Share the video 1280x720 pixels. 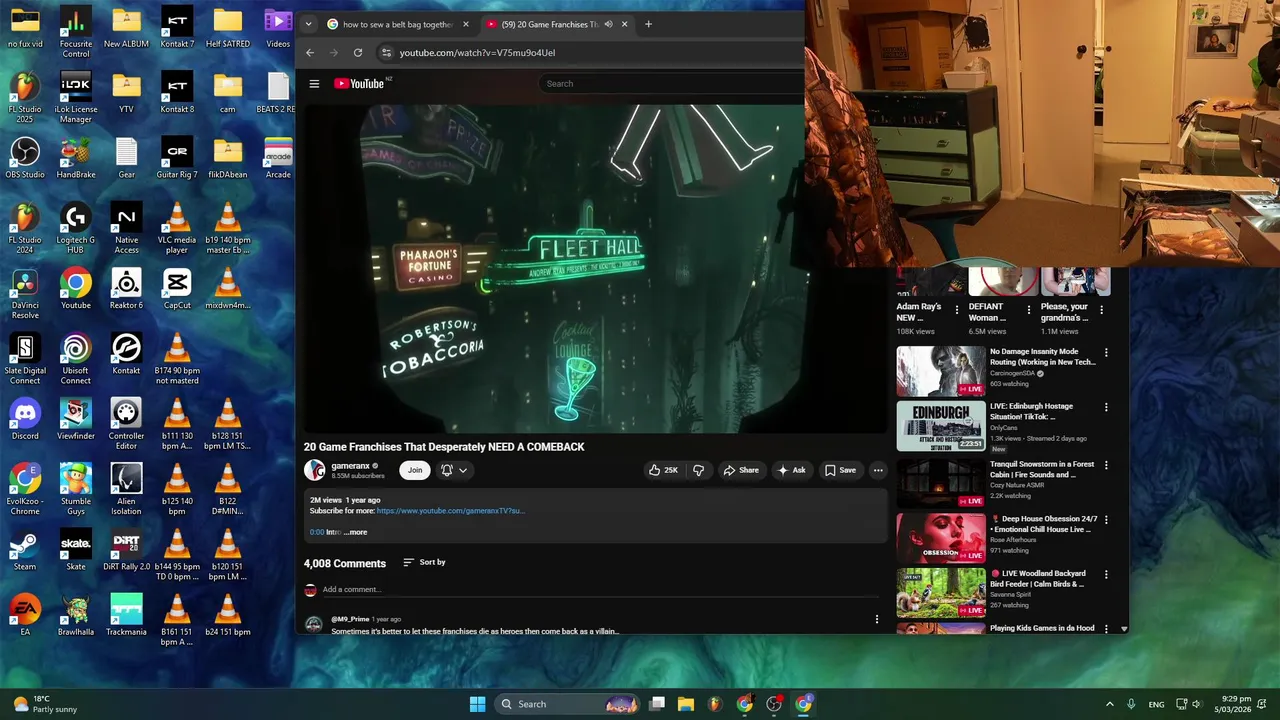[741, 470]
